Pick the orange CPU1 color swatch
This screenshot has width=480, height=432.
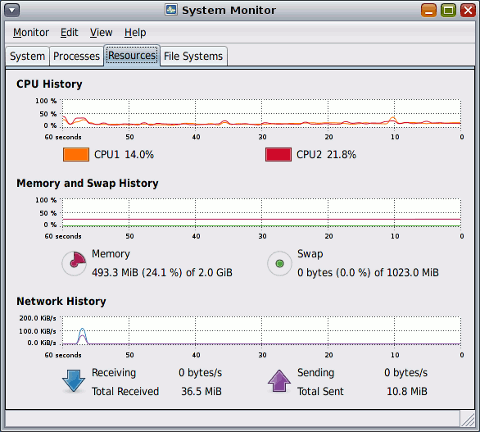coord(76,155)
